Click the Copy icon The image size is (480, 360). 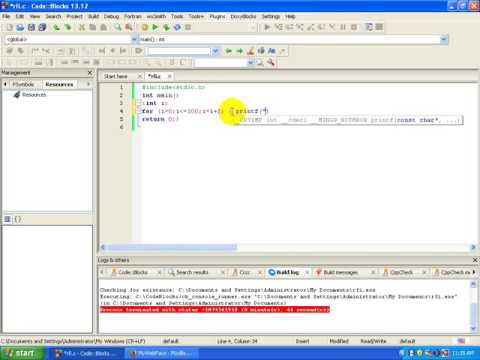point(93,27)
